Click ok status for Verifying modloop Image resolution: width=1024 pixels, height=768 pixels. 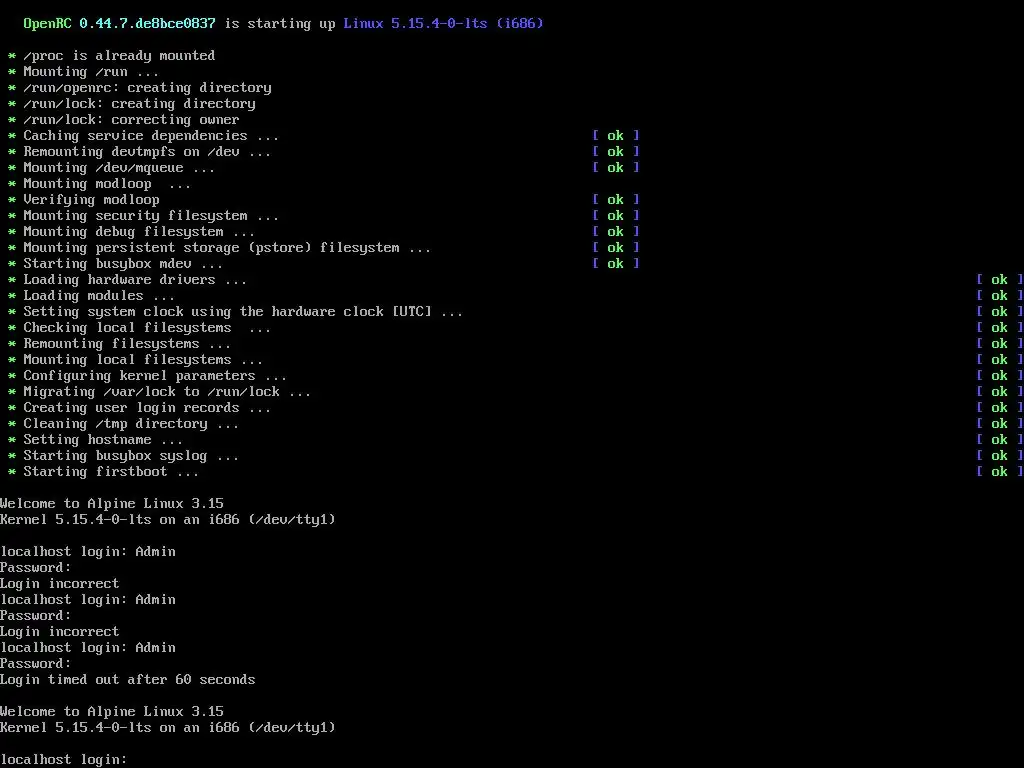tap(616, 200)
